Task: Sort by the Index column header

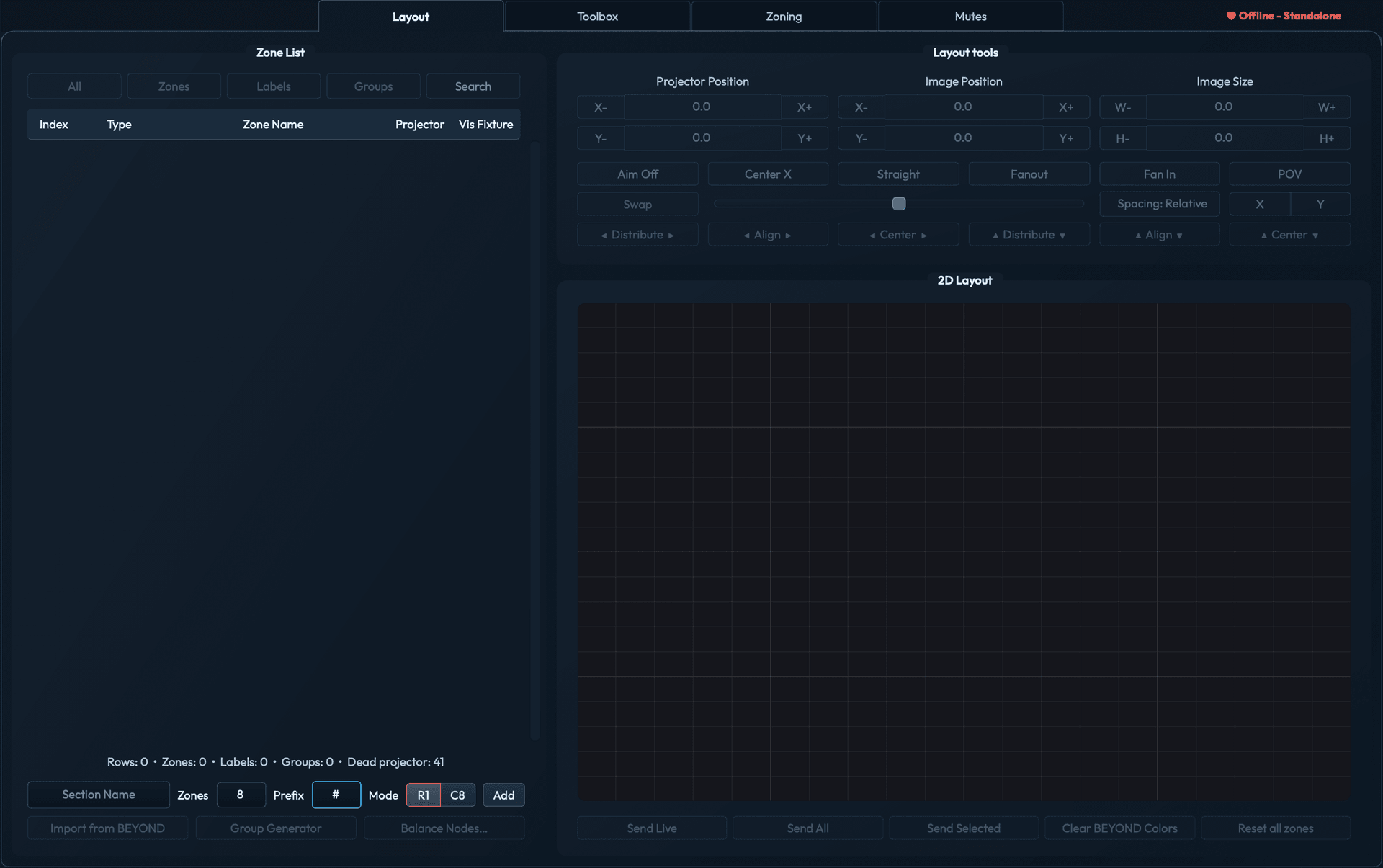Action: coord(53,125)
